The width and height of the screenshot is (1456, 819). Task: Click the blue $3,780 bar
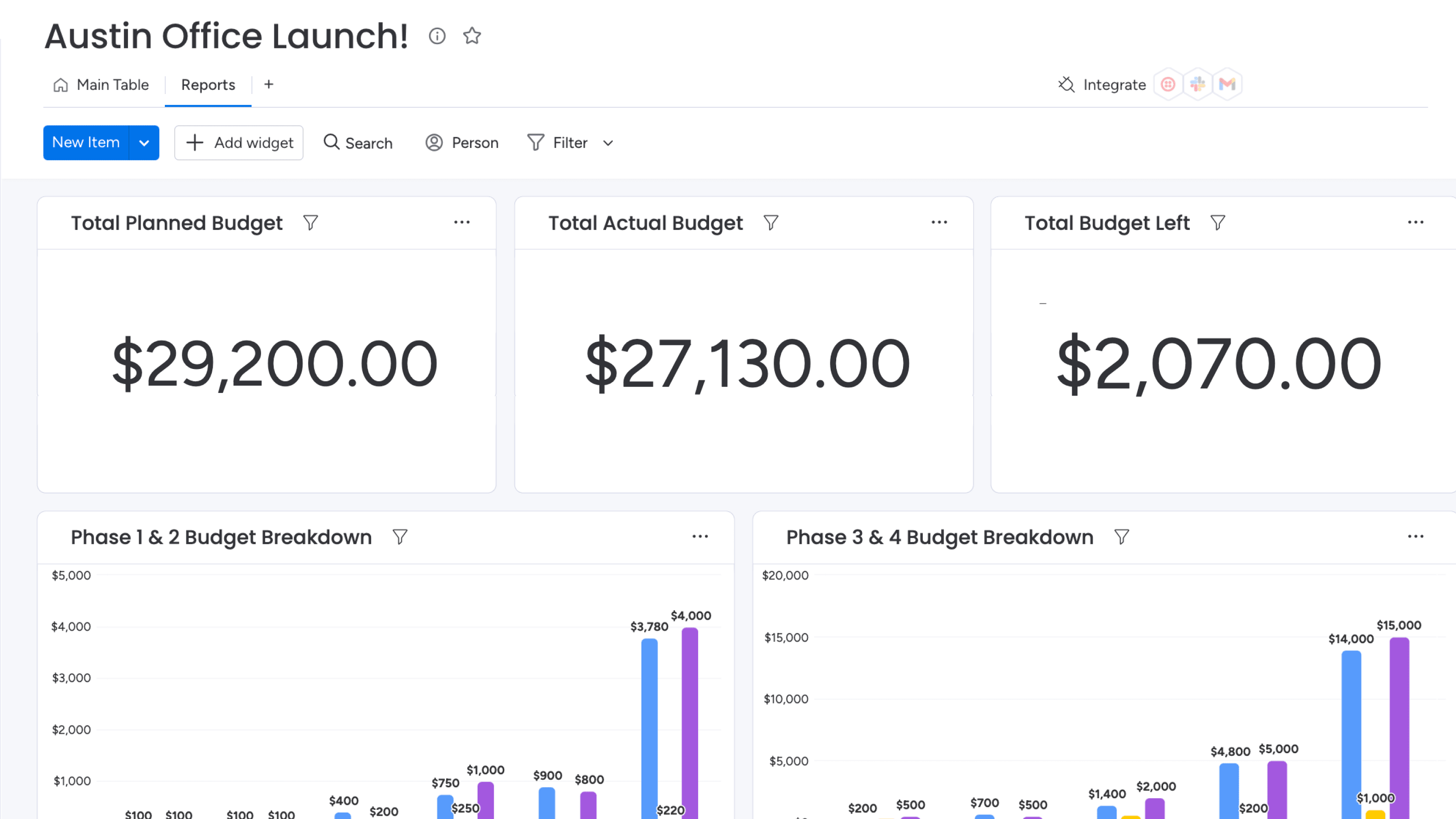pyautogui.click(x=649, y=729)
